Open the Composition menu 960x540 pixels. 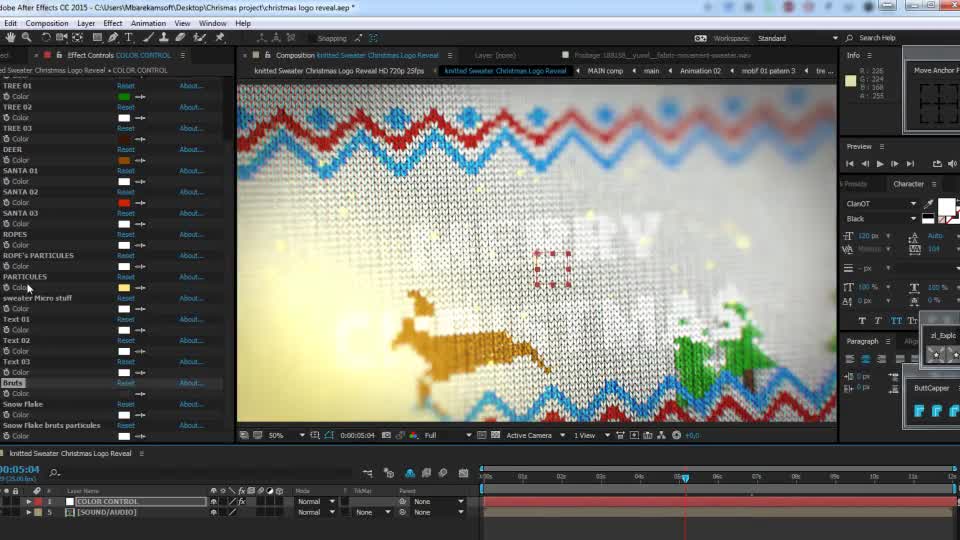(47, 23)
